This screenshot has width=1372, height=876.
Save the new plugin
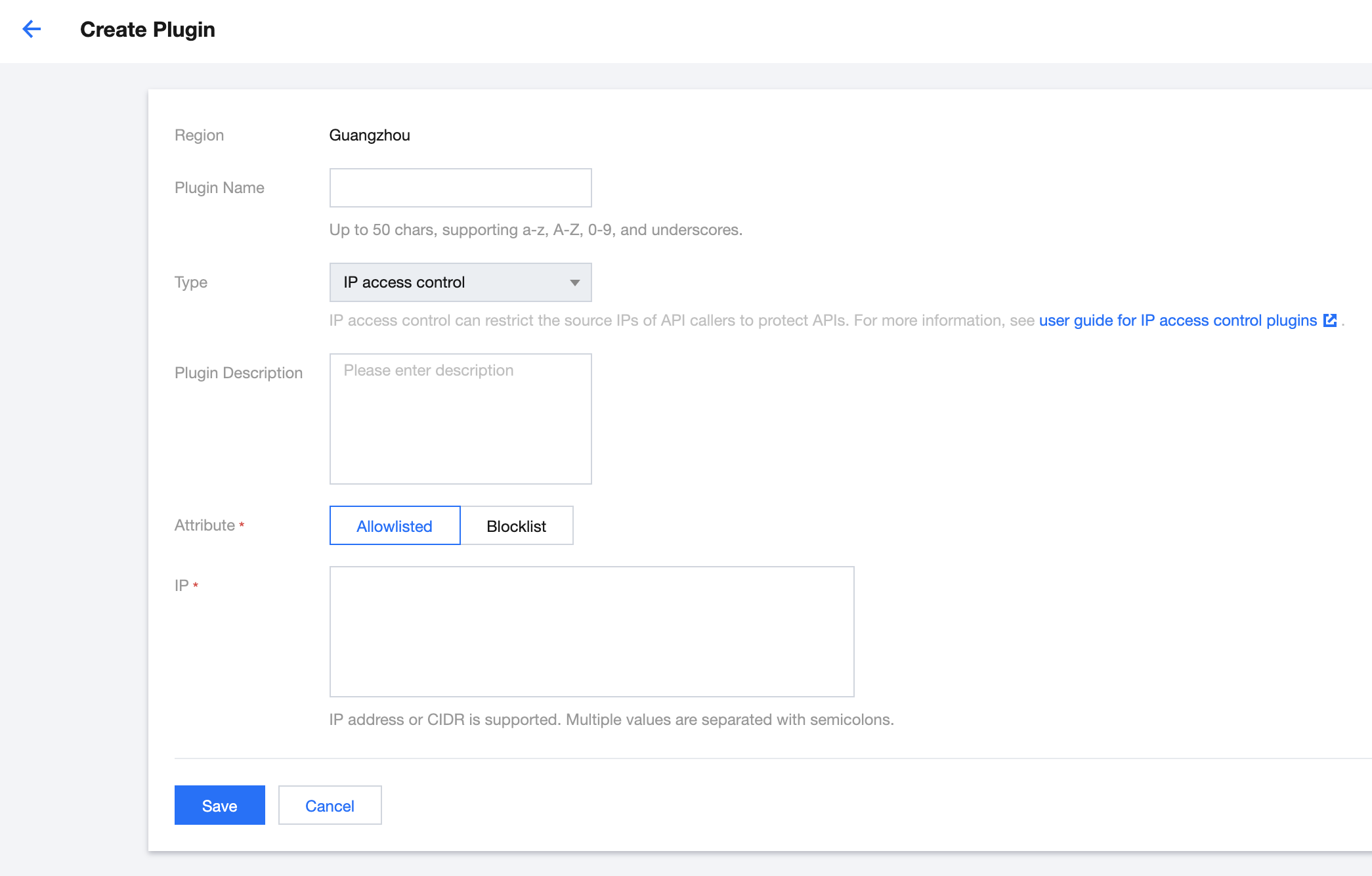(x=219, y=806)
